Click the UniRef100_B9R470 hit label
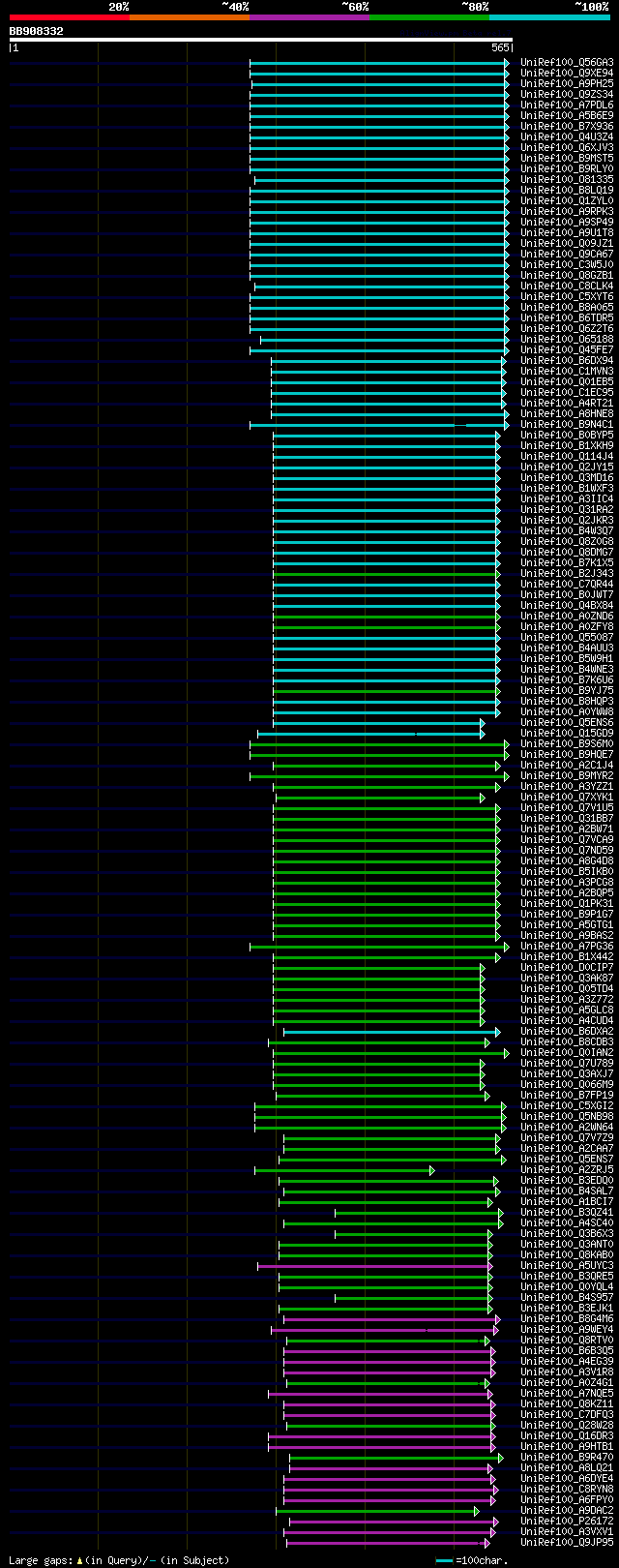619x1568 pixels. click(x=567, y=1457)
